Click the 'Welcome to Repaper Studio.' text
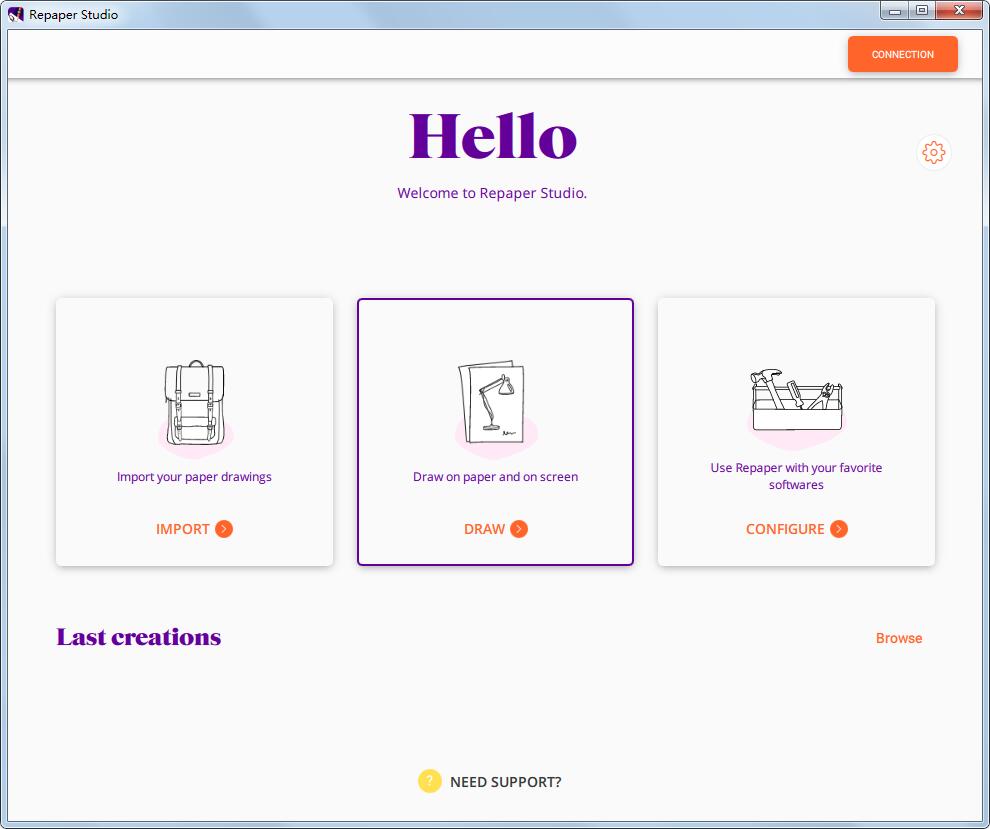This screenshot has height=829, width=990. (492, 193)
